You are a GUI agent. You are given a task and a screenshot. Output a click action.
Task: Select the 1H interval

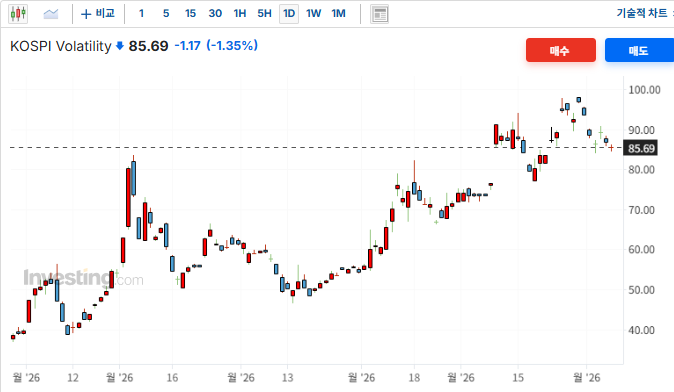pyautogui.click(x=240, y=14)
